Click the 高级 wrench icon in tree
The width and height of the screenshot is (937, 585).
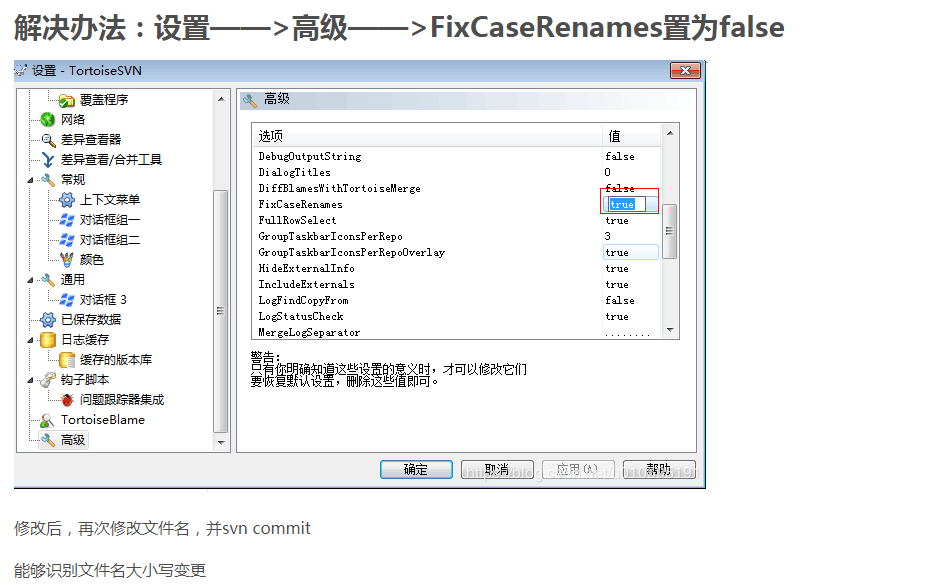point(48,440)
